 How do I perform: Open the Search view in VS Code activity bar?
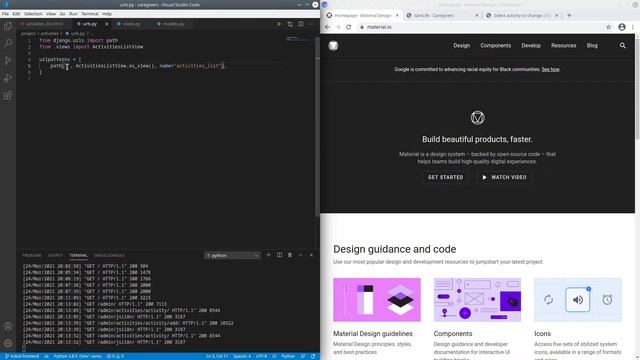[x=8, y=43]
